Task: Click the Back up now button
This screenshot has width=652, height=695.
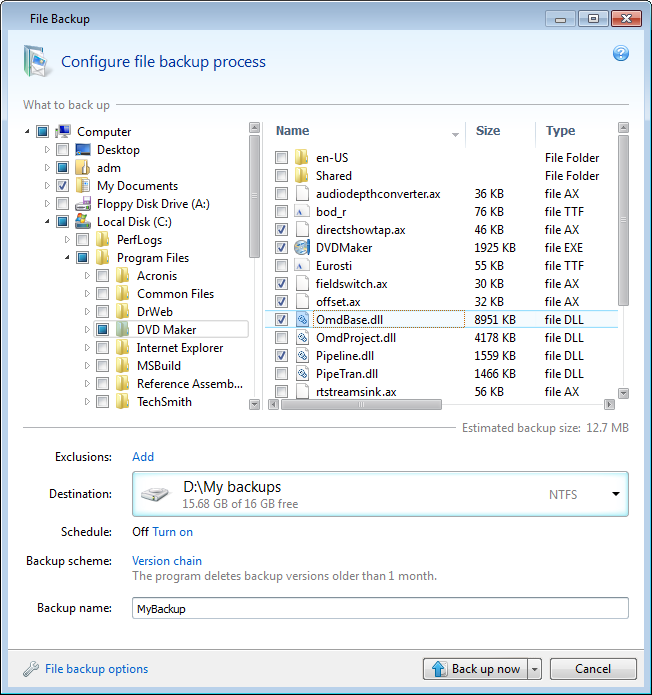Action: [475, 669]
